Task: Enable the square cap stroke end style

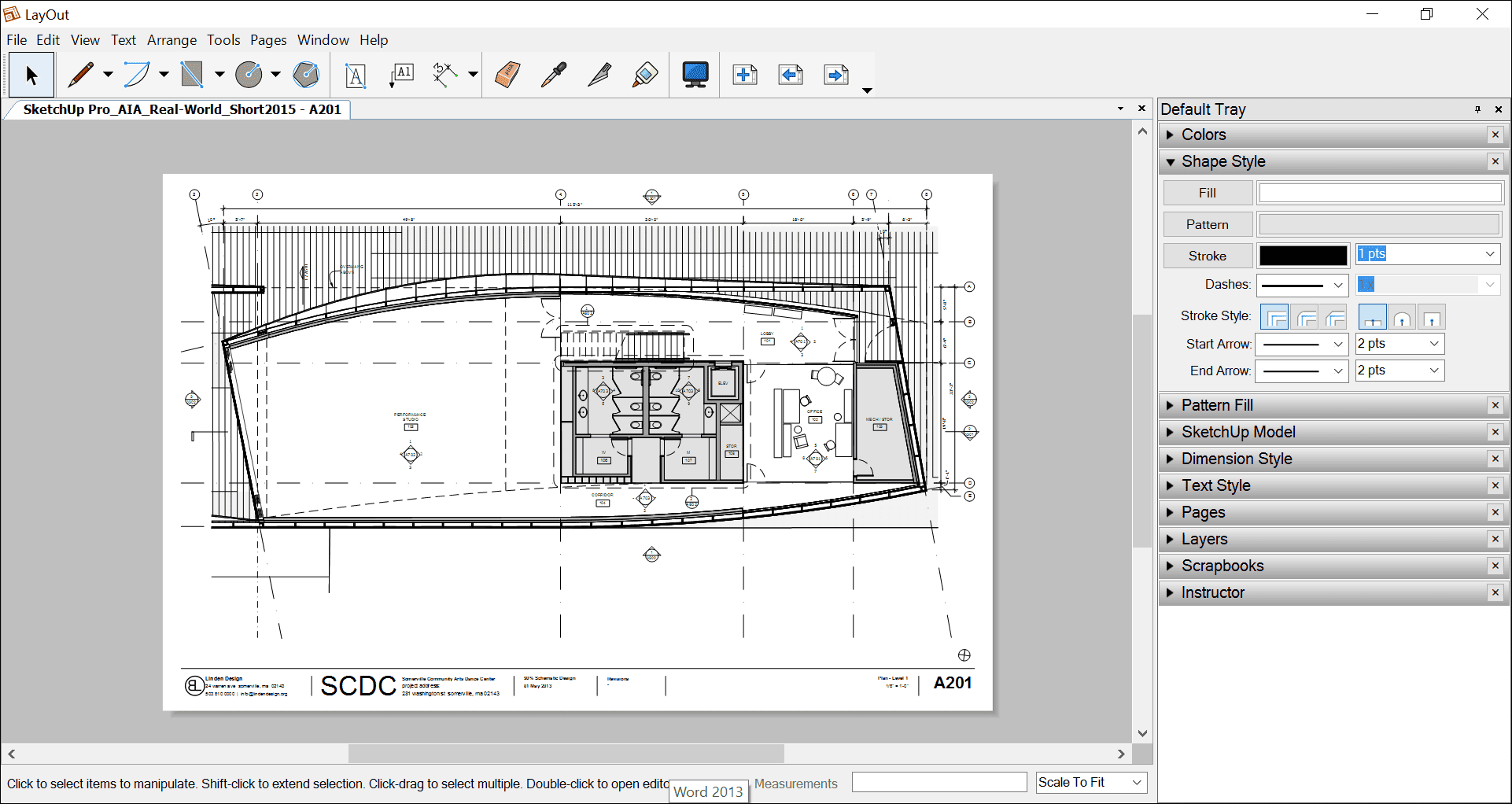Action: point(1433,316)
